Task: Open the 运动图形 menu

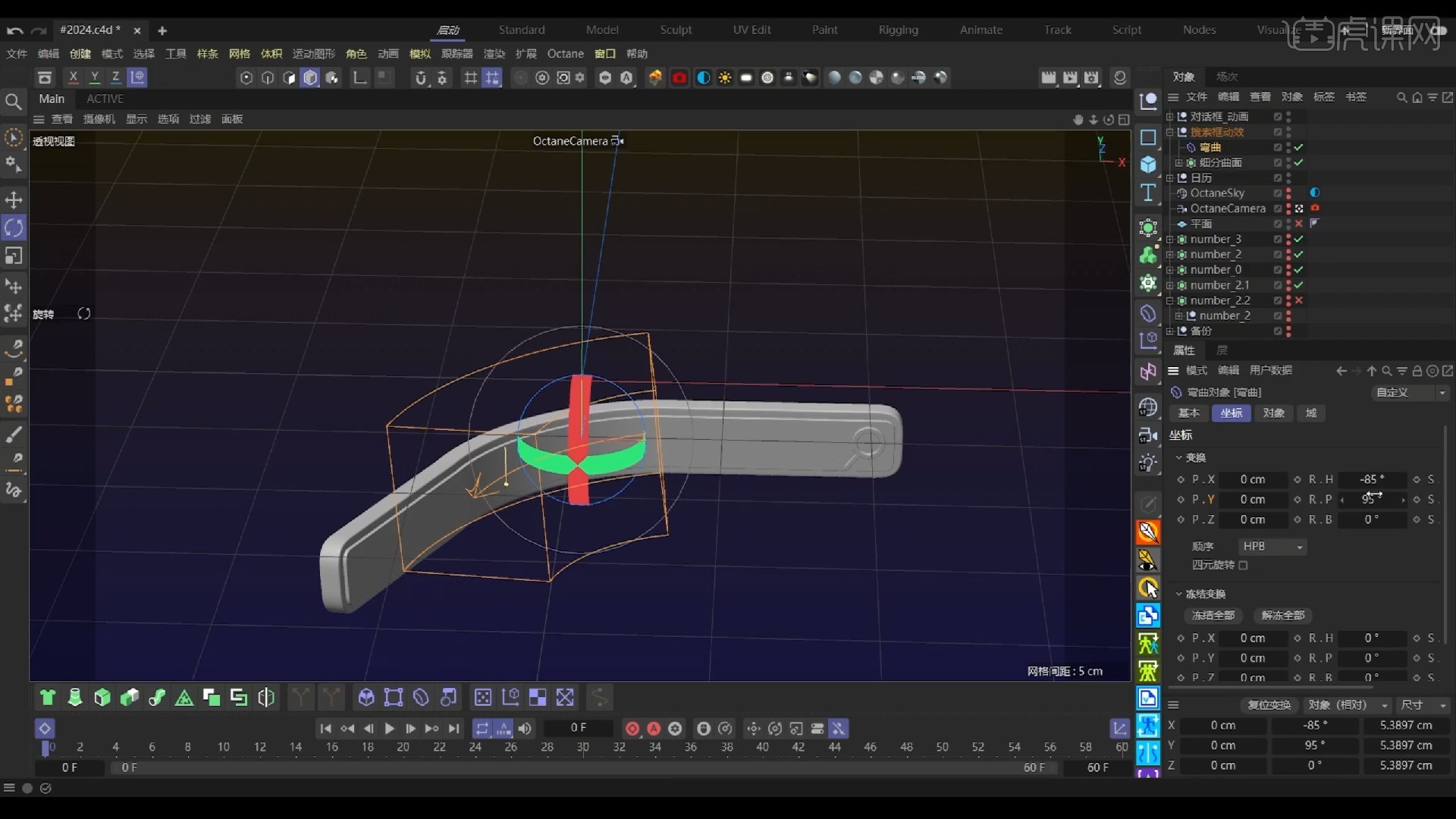Action: [313, 54]
